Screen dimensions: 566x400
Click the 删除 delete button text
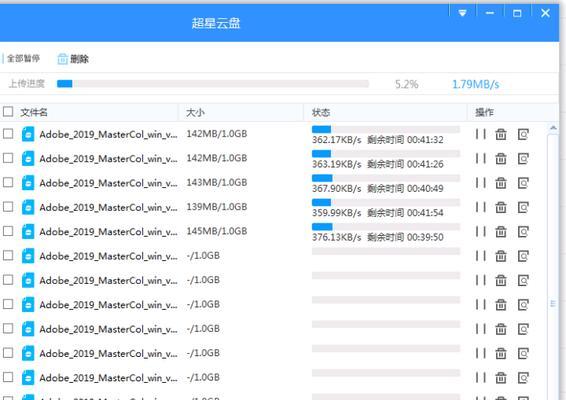pos(79,59)
